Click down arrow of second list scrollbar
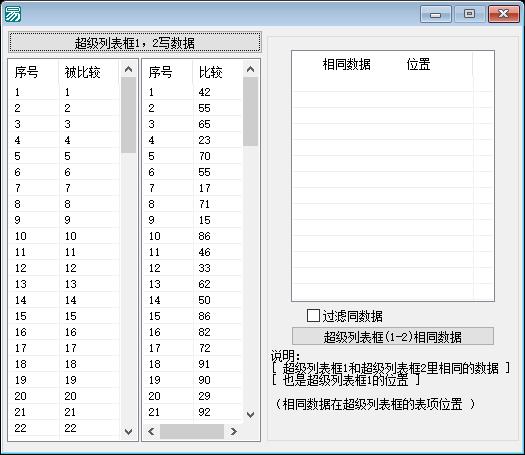The width and height of the screenshot is (525, 455). [x=250, y=415]
